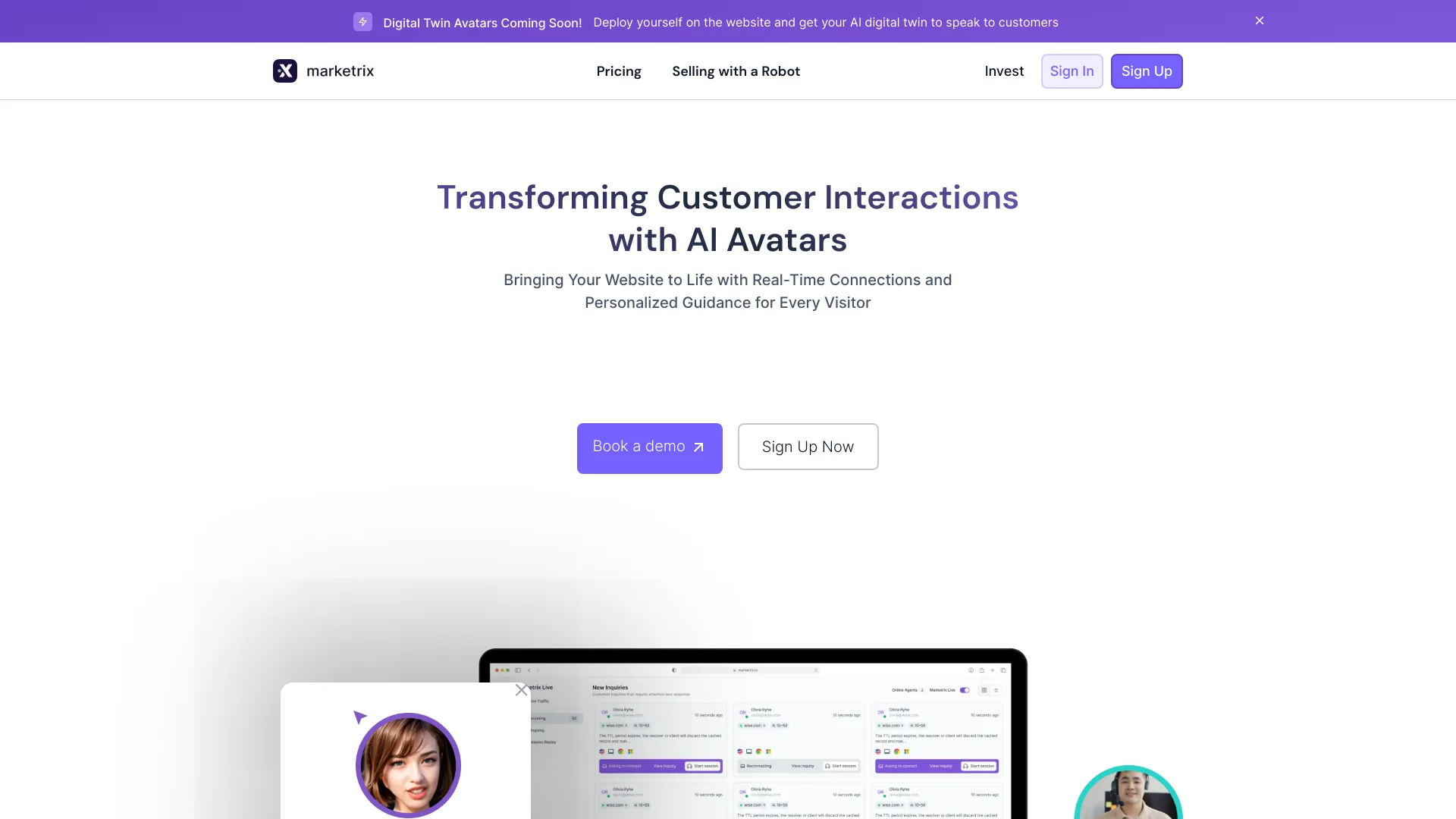Open the Selling with a Robot menu
The image size is (1456, 819).
pos(736,71)
